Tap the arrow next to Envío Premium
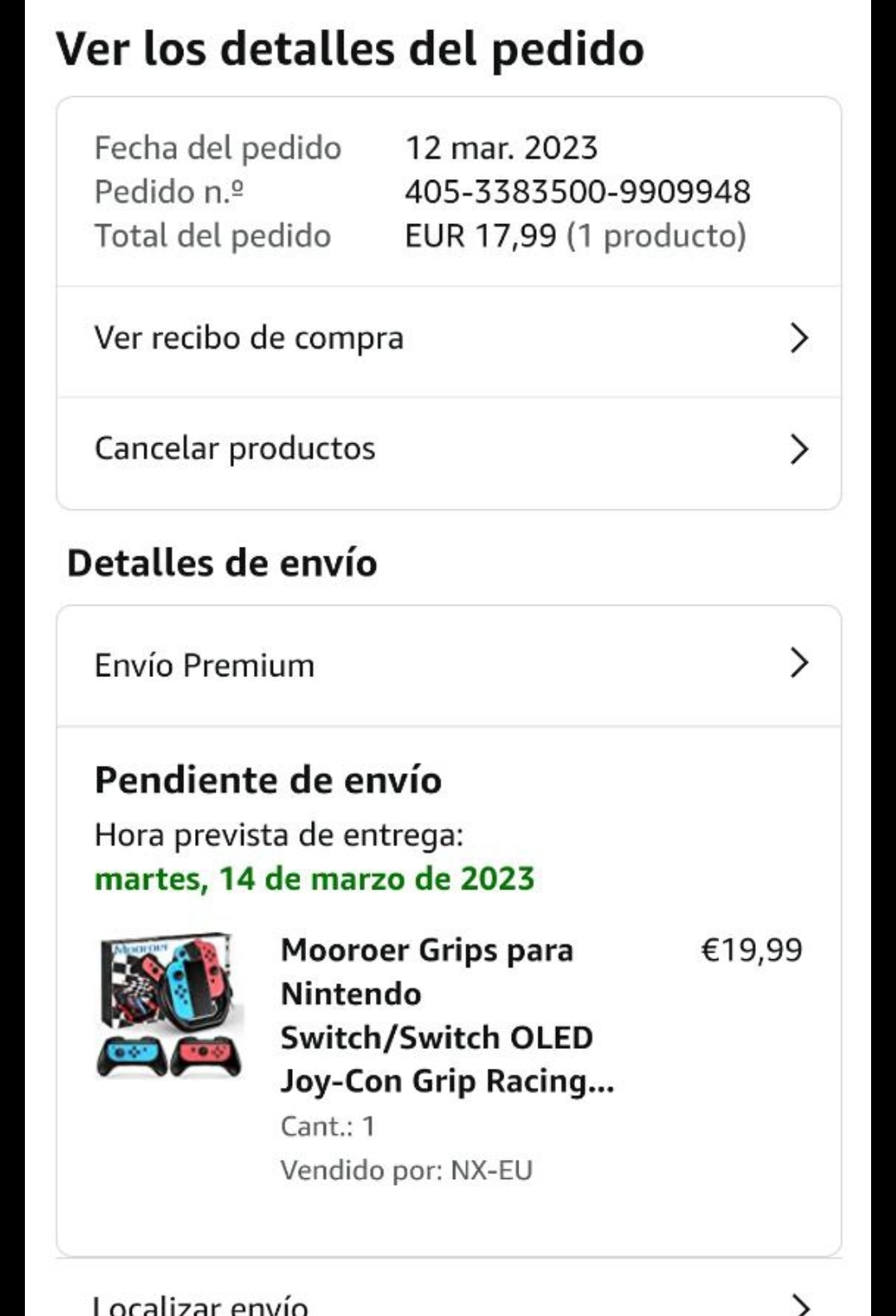 [x=798, y=663]
